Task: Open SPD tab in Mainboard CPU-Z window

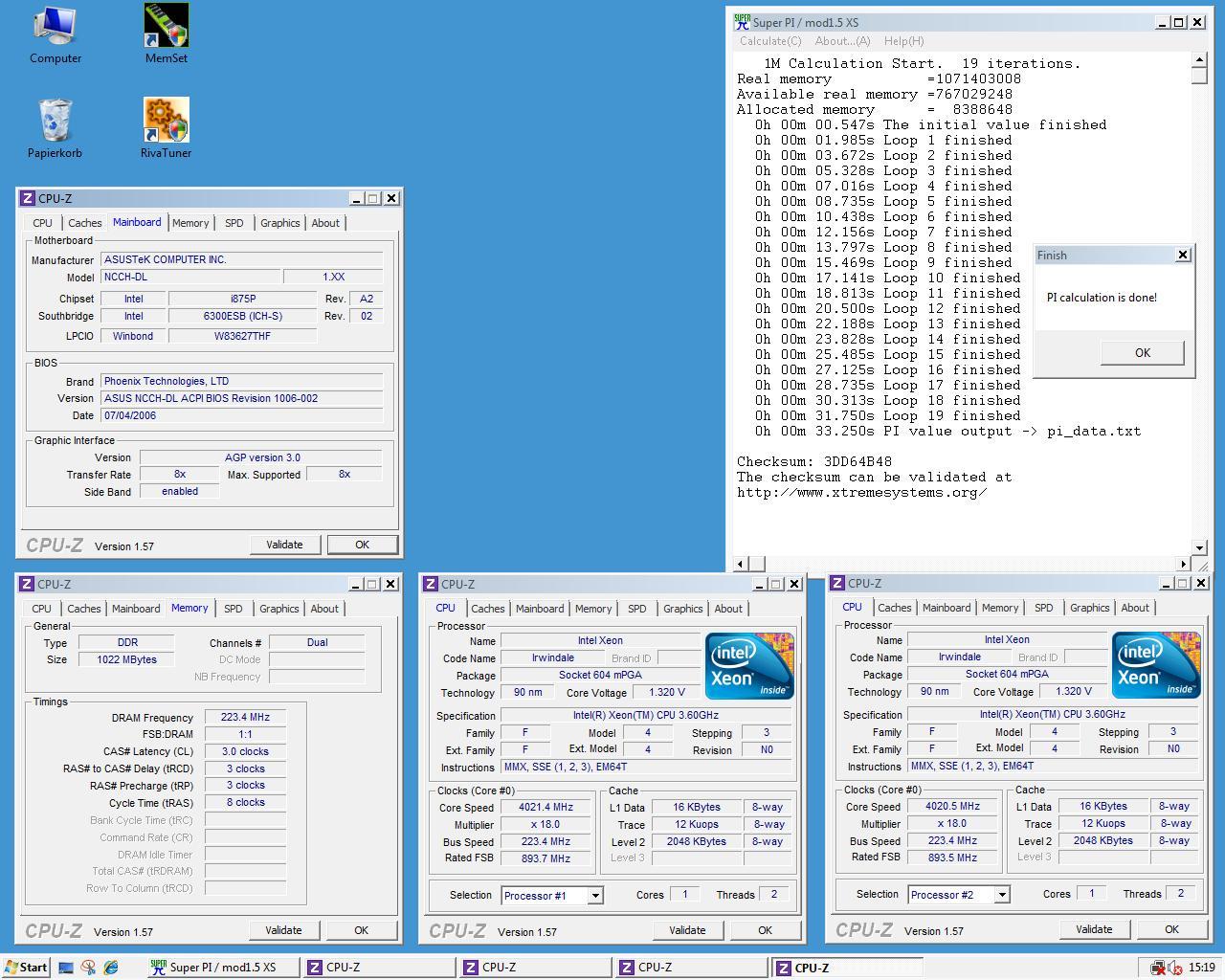Action: (234, 223)
